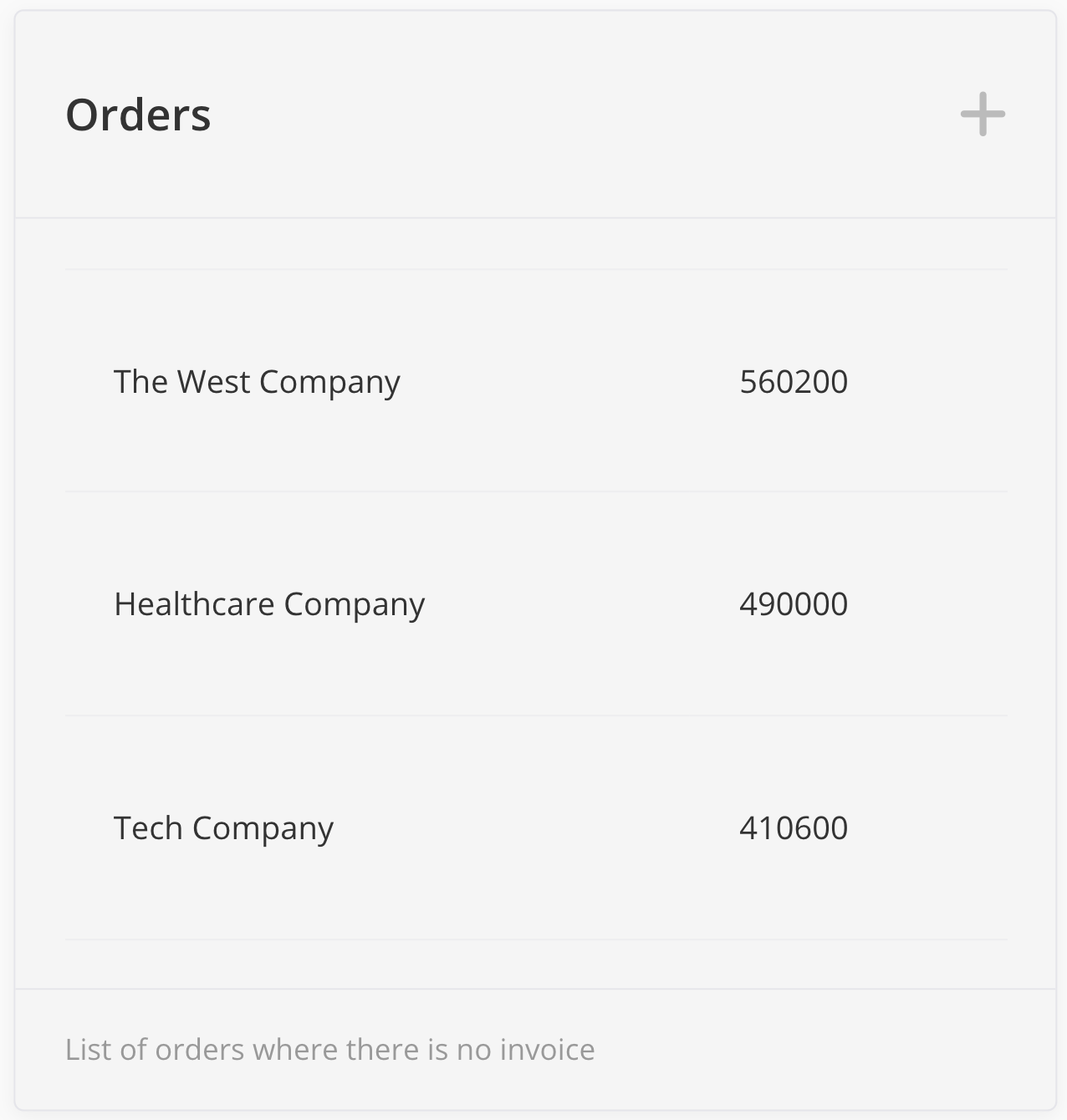
Task: Add a new order with the plus button
Action: point(983,115)
